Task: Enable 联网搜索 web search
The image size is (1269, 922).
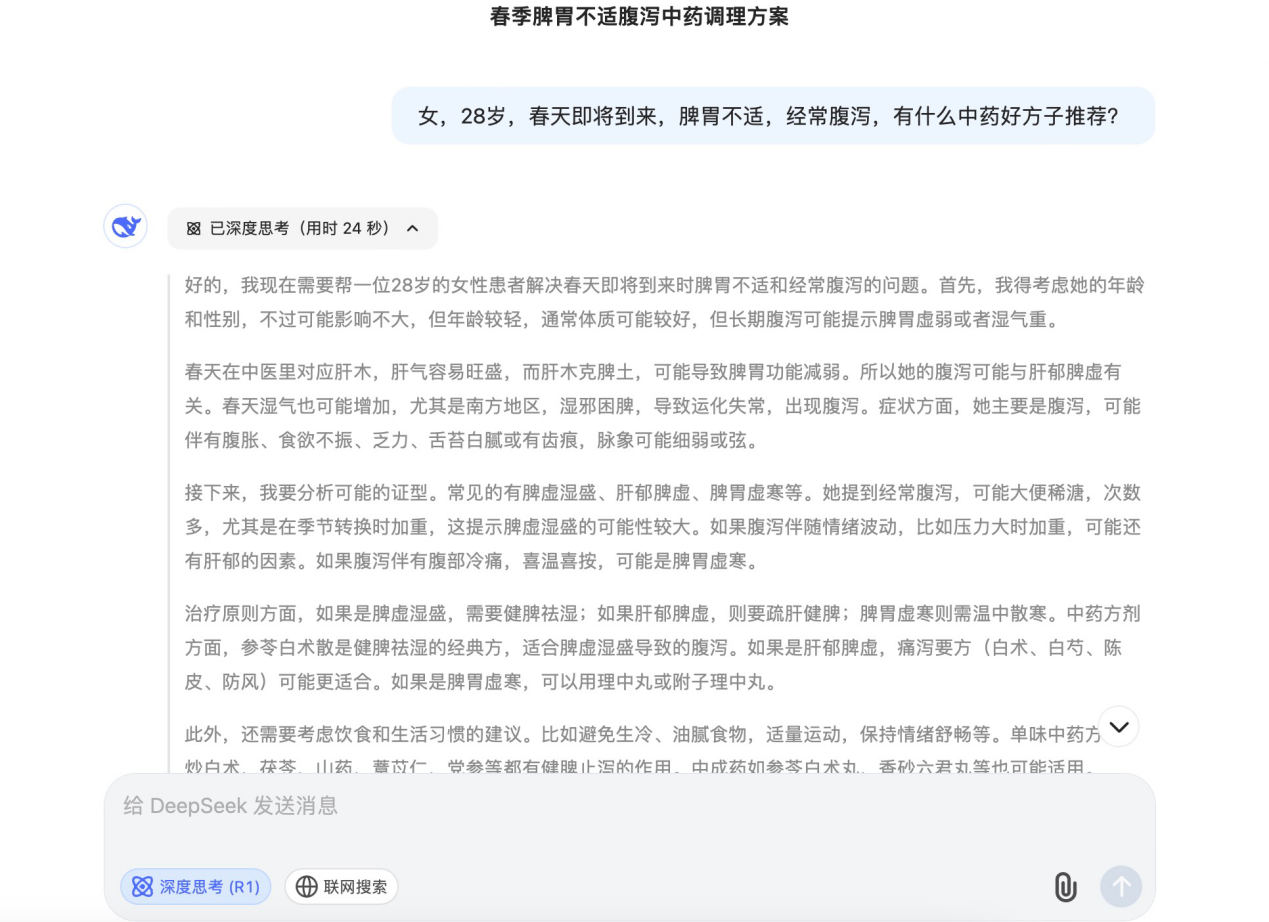Action: pos(341,887)
